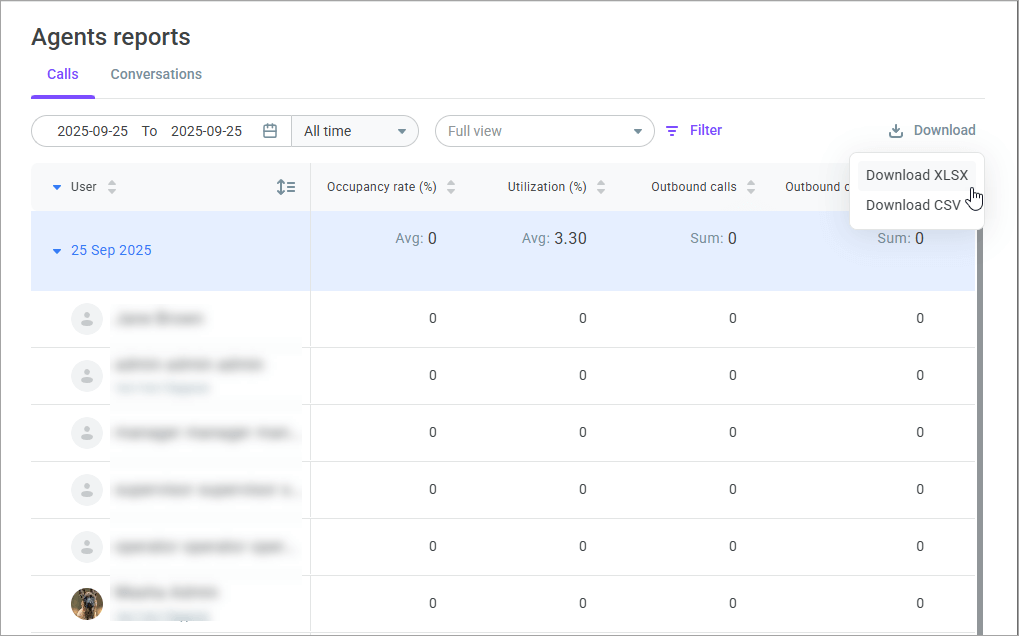Expand the User column grouping arrow
Viewport: 1019px width, 636px height.
click(x=57, y=187)
